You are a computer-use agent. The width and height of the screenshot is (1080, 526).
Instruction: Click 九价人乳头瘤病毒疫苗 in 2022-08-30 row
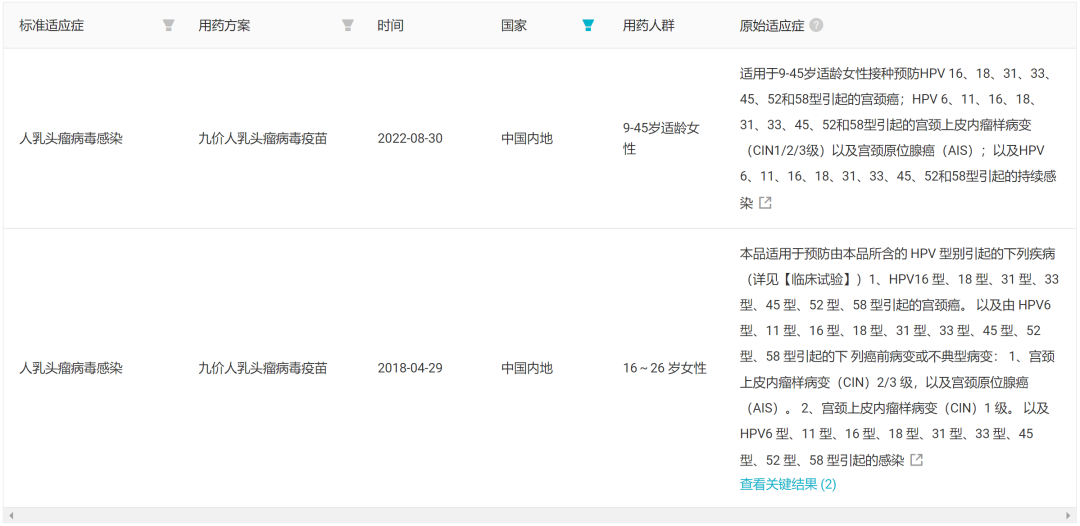point(262,138)
